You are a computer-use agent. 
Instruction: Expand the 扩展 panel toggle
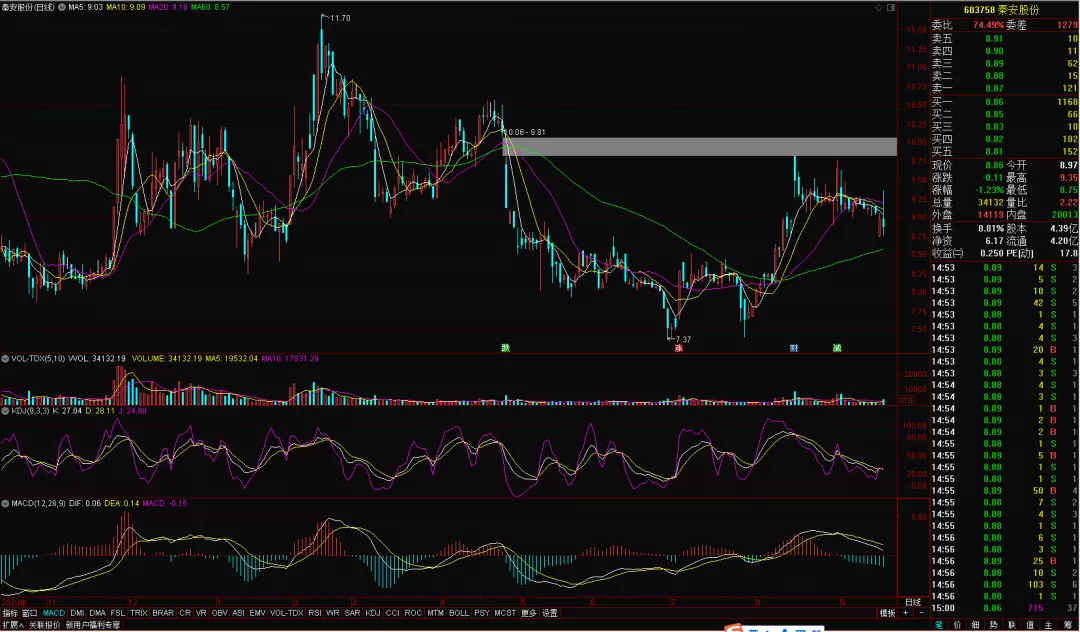12,625
